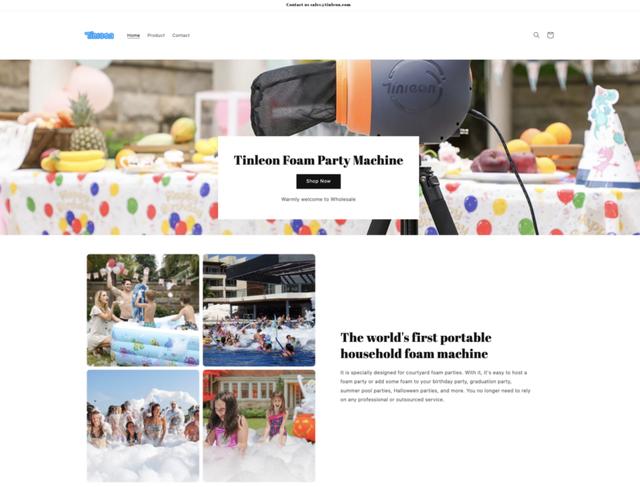Open the two girls in foam photo
Screen dimensions: 640x487
click(x=259, y=426)
